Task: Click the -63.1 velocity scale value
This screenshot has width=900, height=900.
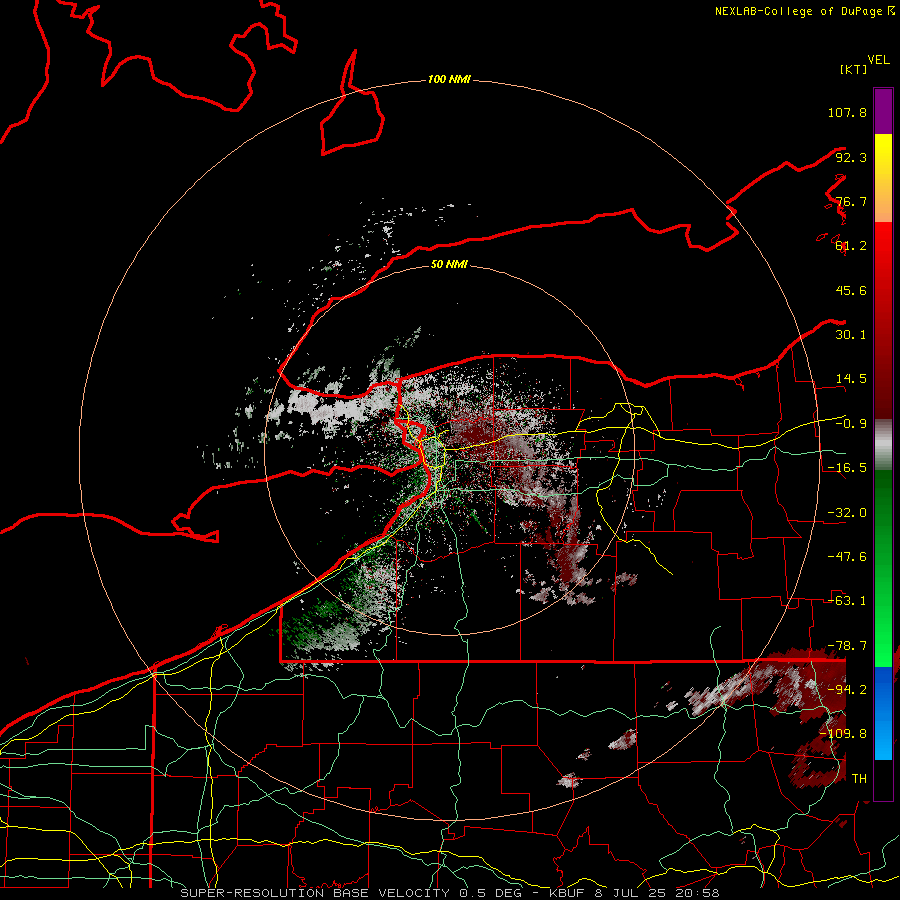Action: (847, 601)
